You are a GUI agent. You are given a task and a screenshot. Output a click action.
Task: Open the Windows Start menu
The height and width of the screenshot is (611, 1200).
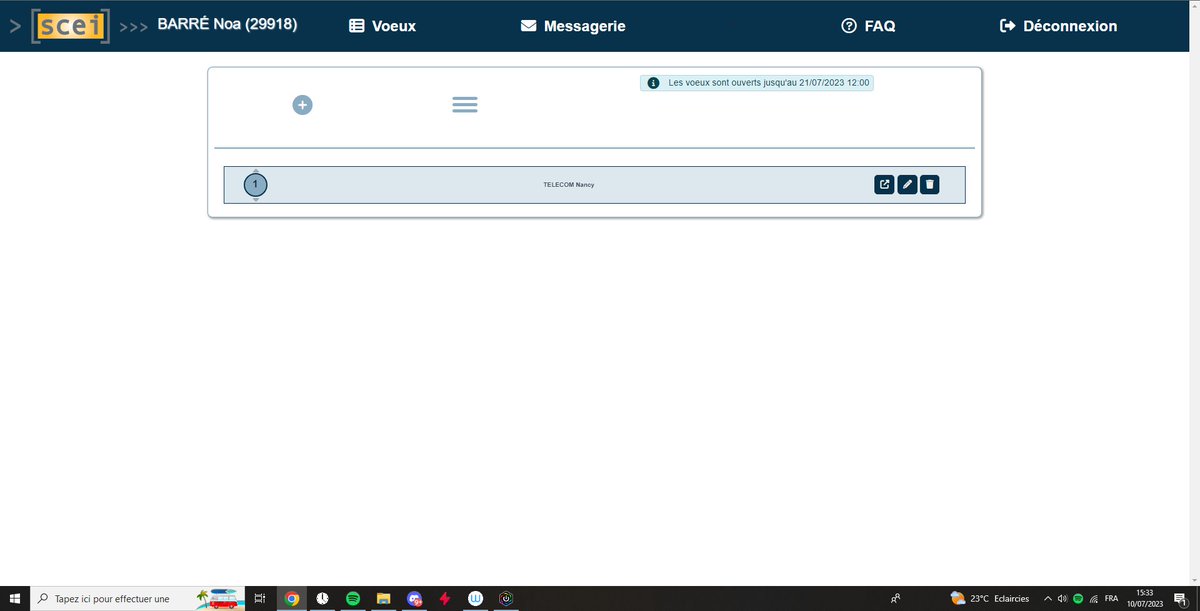coord(15,598)
